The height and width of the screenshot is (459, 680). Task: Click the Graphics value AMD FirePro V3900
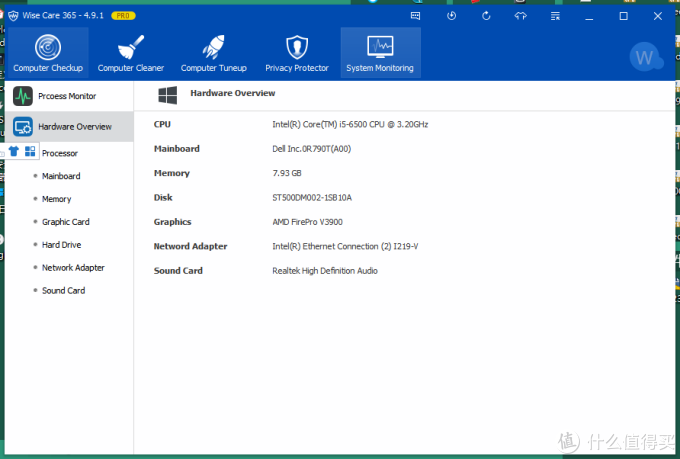point(307,222)
